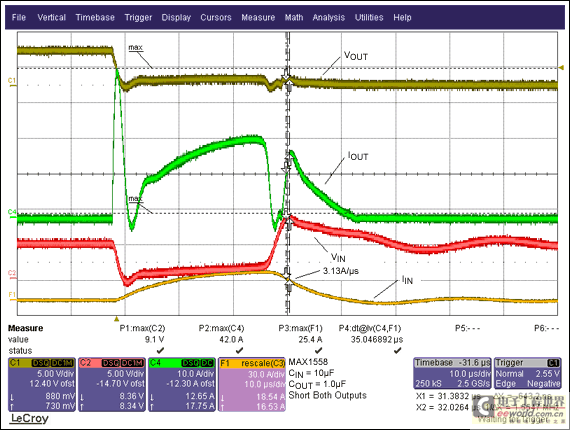Select measurement P4:dt@lv(C4,F1)

(370, 328)
